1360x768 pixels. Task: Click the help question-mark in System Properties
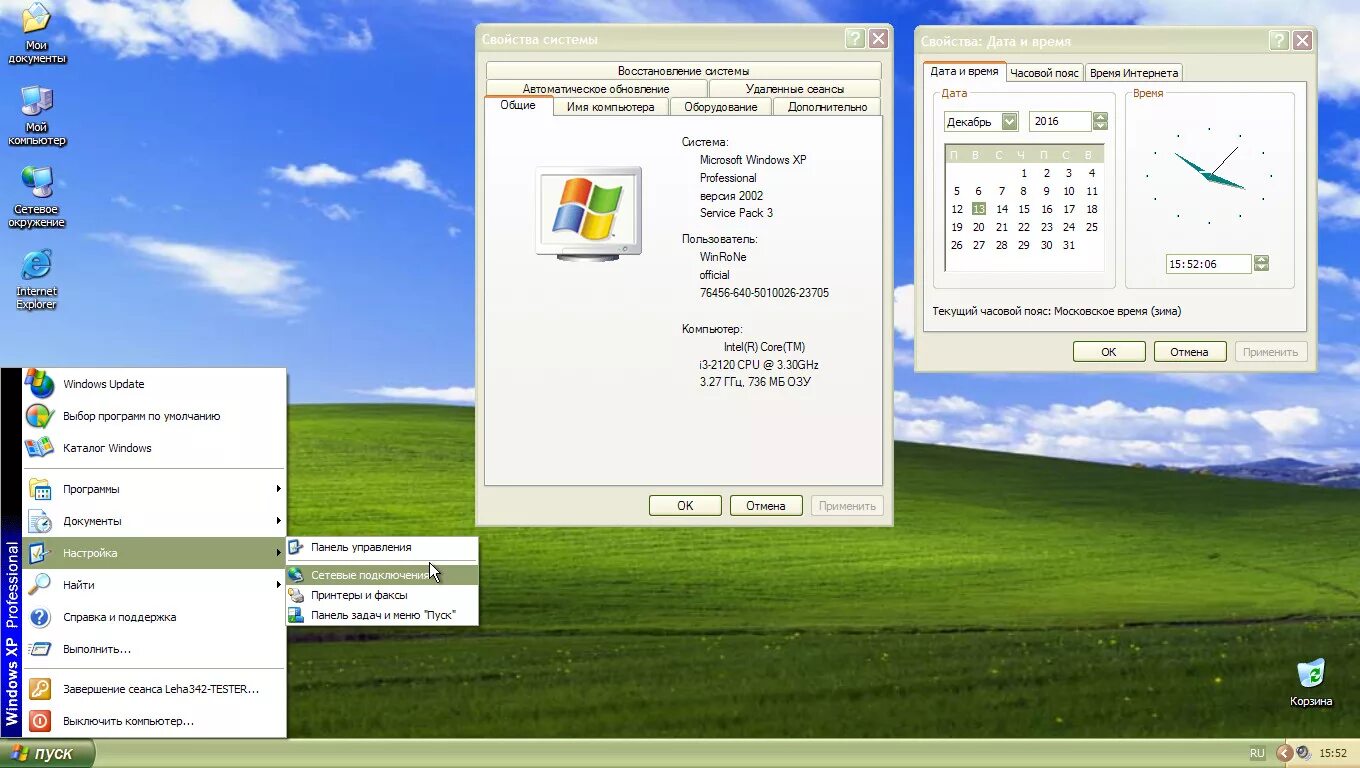tap(854, 39)
